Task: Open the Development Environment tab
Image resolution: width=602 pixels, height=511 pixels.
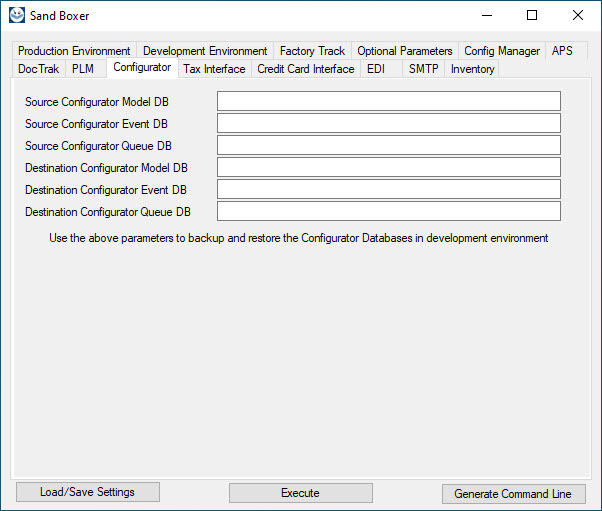Action: tap(205, 51)
